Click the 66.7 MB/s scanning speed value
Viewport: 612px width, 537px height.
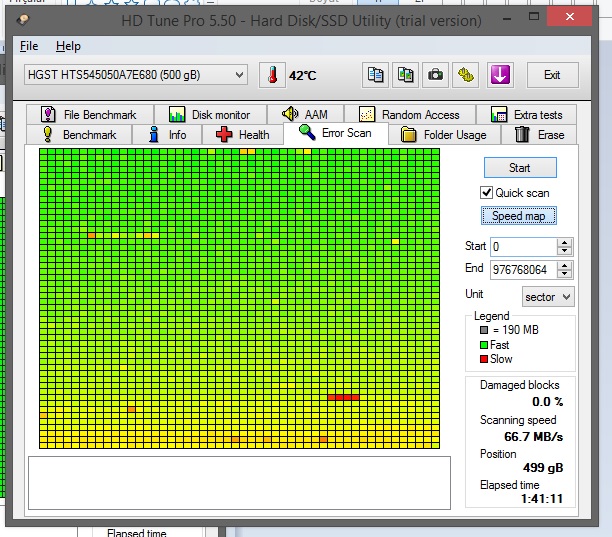point(533,437)
